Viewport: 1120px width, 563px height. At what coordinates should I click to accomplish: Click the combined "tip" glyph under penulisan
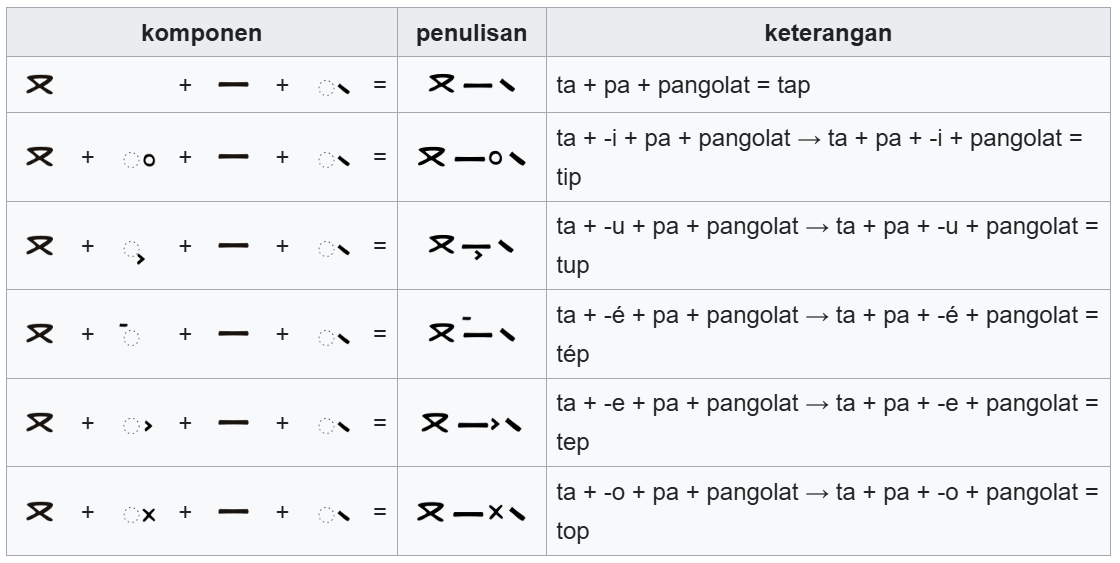tap(472, 158)
